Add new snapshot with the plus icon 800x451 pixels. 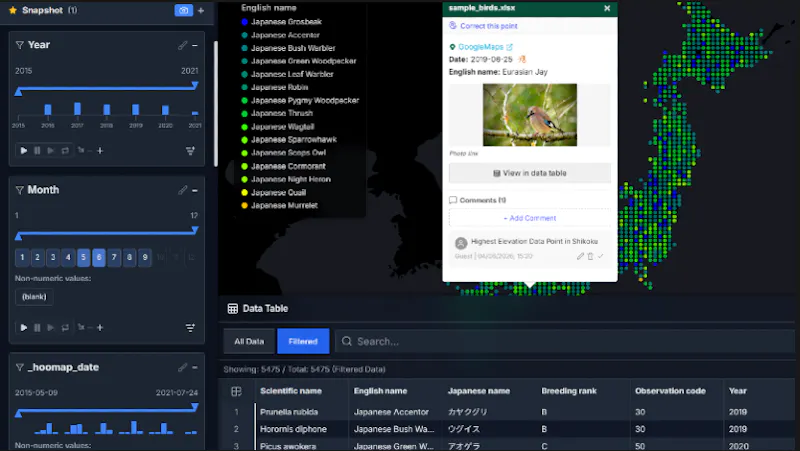click(201, 10)
